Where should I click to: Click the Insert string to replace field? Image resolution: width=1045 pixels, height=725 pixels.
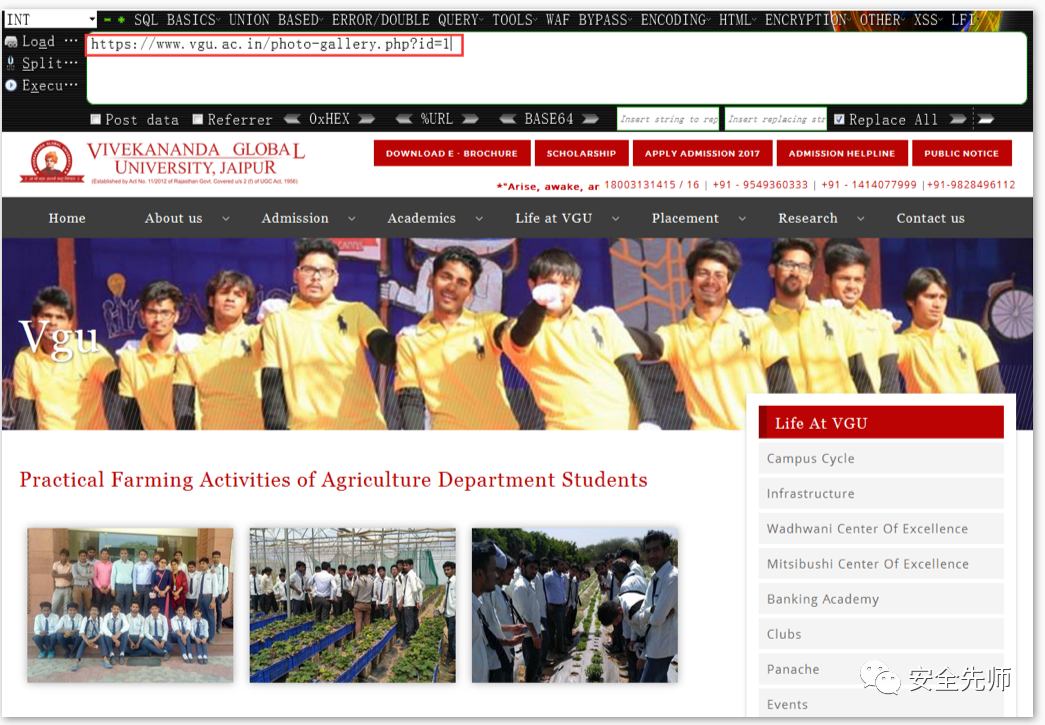click(668, 119)
